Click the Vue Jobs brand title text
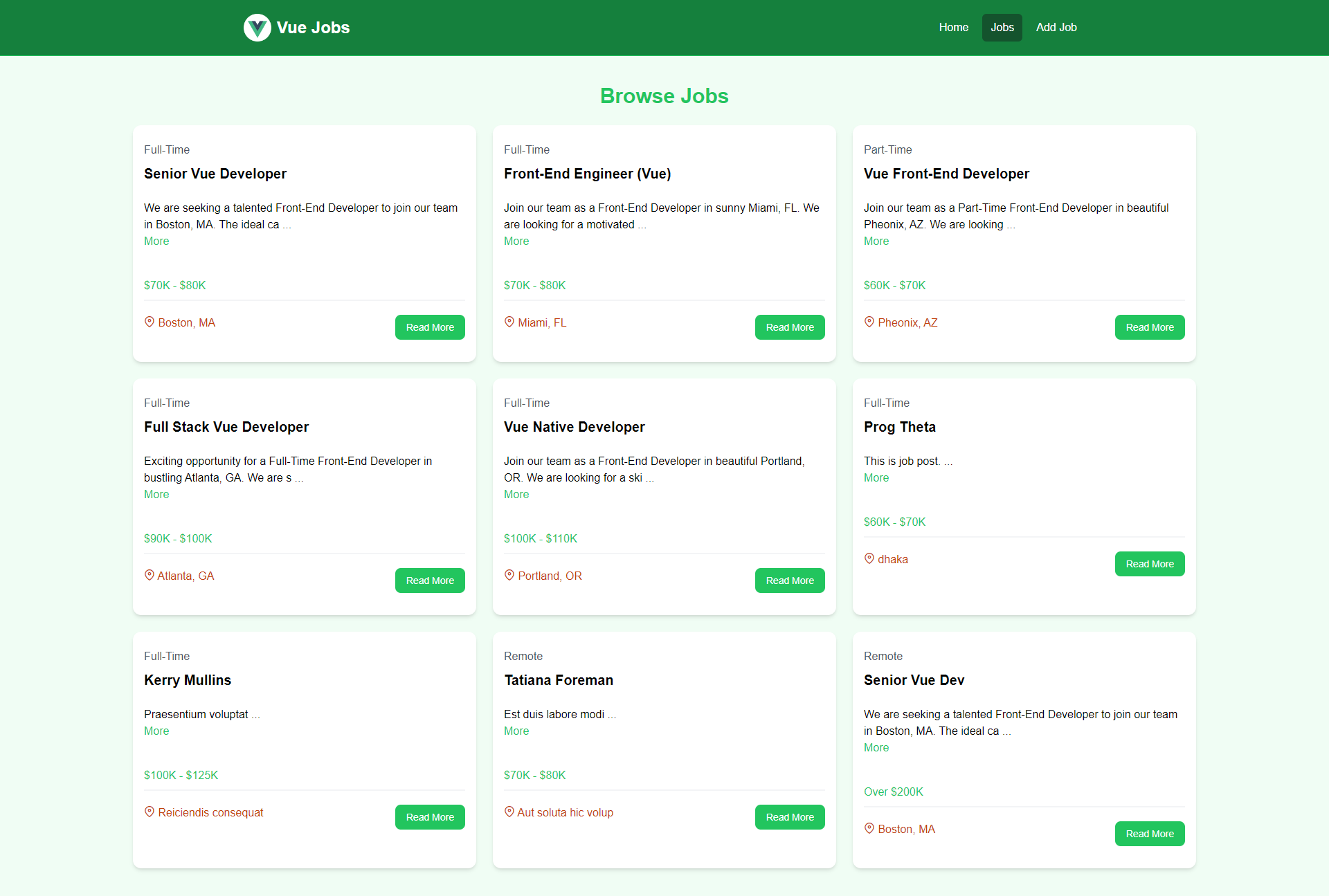Screen dimensions: 1329x896 (313, 28)
